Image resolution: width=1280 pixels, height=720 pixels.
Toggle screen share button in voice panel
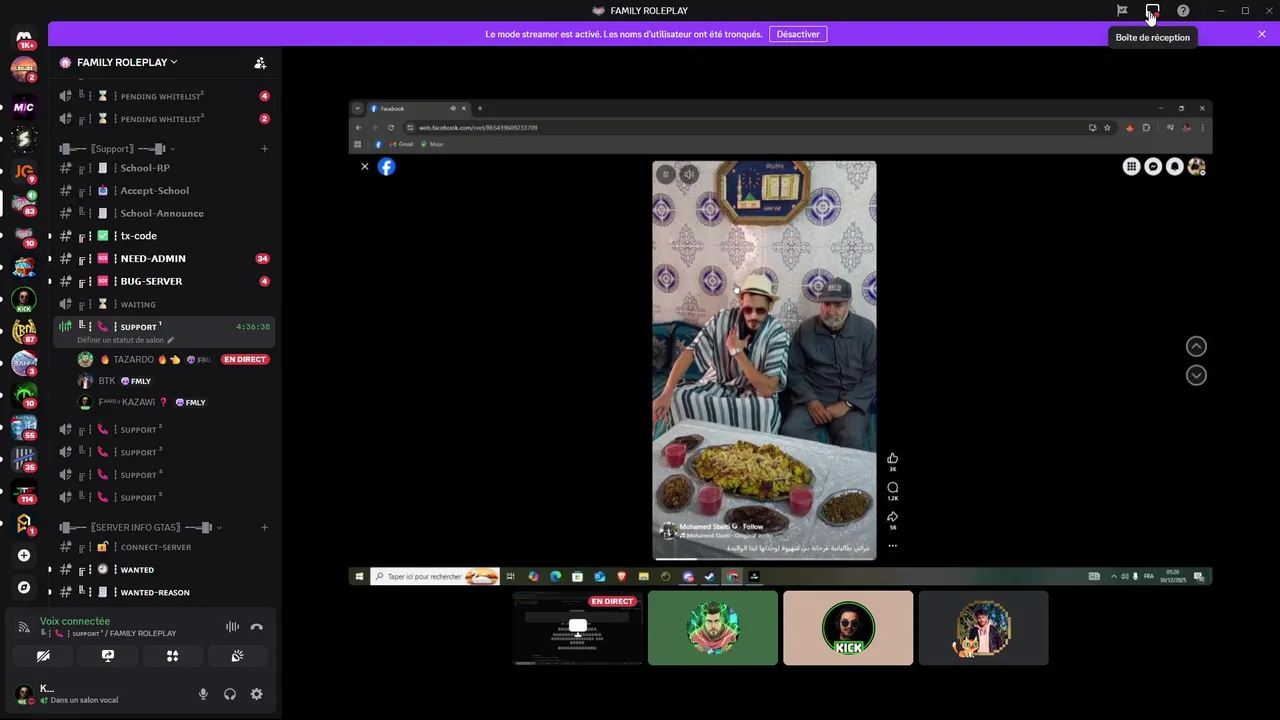pos(108,656)
